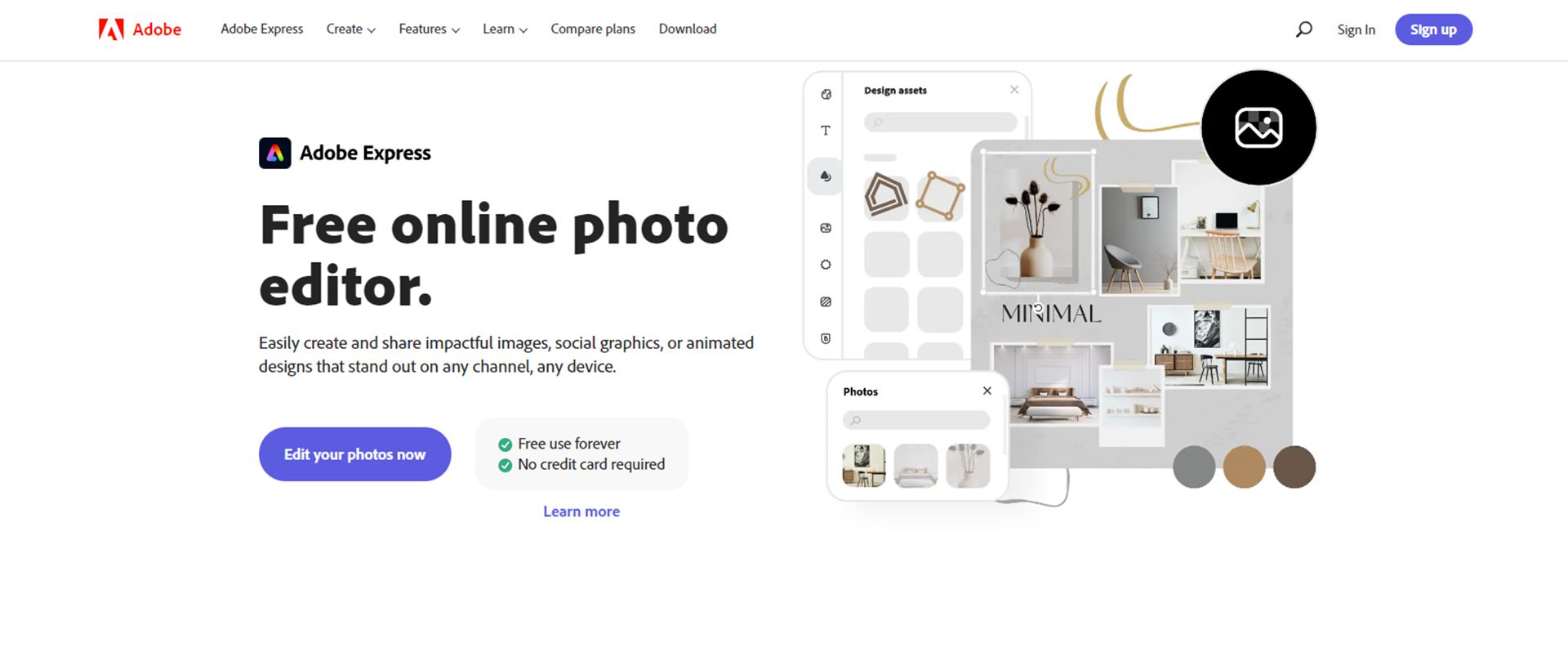Screen dimensions: 1568x661
Task: Select bedroom photo thumbnail in Photos panel
Action: click(915, 466)
